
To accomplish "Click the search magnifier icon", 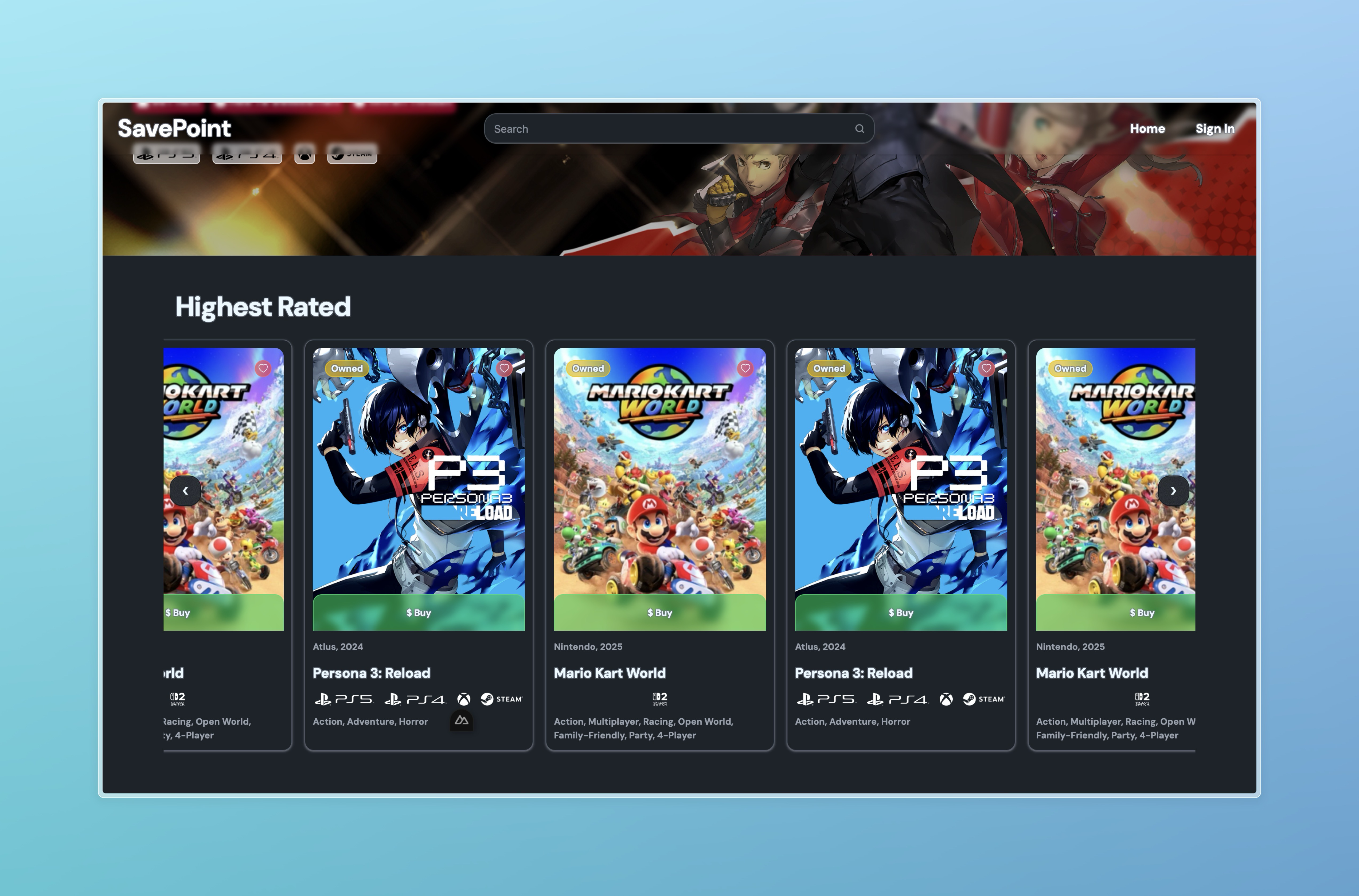I will [x=859, y=128].
